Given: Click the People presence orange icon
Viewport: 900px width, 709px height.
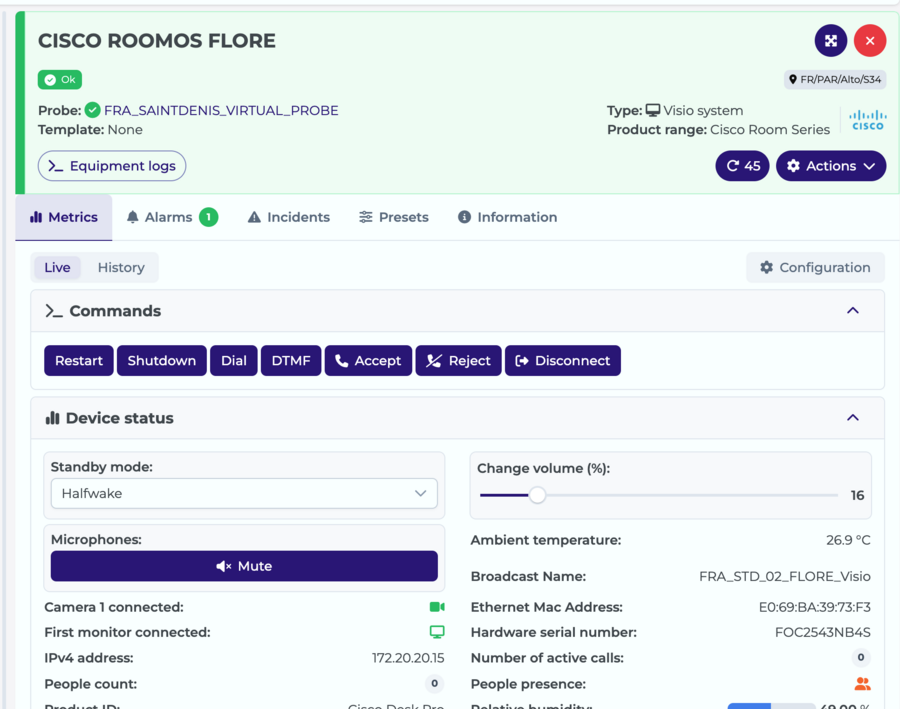Looking at the screenshot, I should 862,684.
